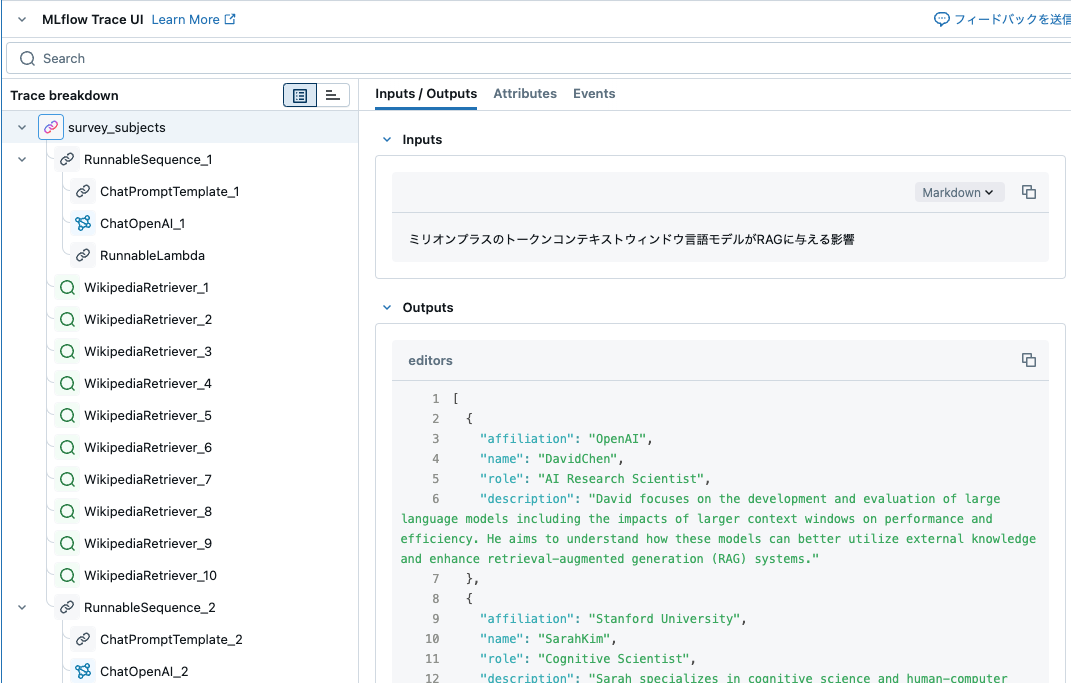This screenshot has width=1071, height=683.
Task: Click the ChatPromptTemplate_2 link icon
Action: tap(83, 639)
